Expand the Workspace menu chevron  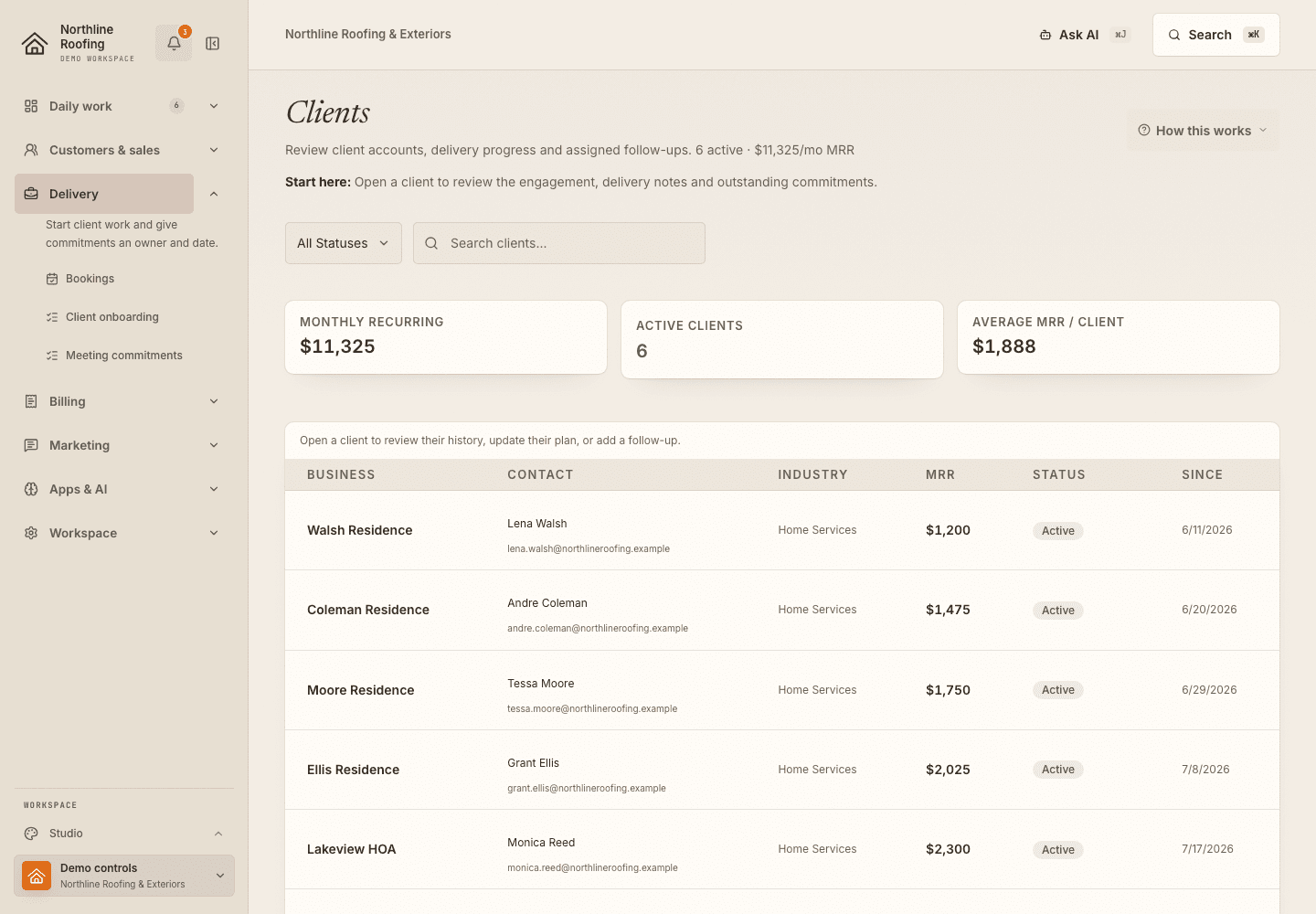tap(214, 533)
